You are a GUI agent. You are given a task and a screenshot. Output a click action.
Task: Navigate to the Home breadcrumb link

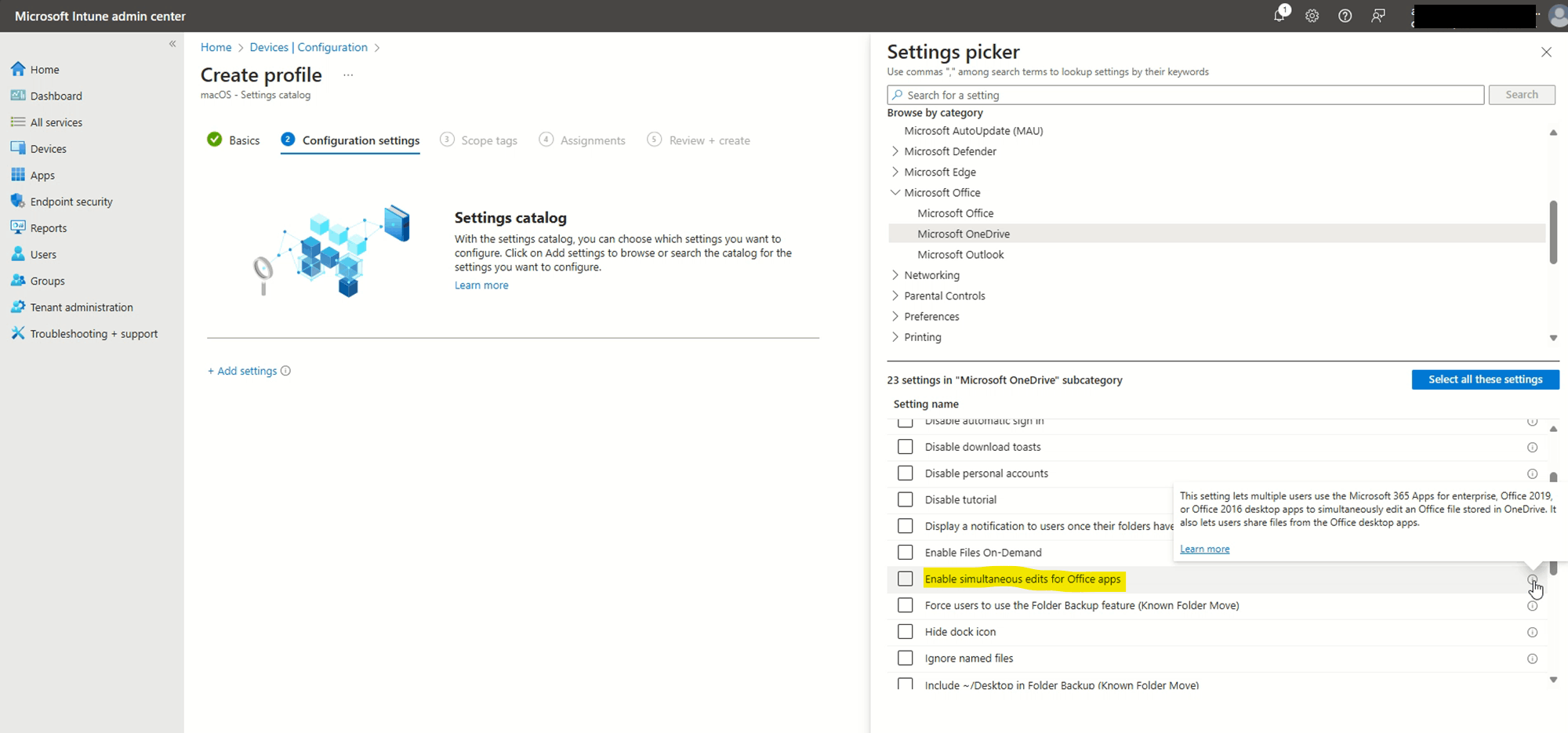pos(216,47)
